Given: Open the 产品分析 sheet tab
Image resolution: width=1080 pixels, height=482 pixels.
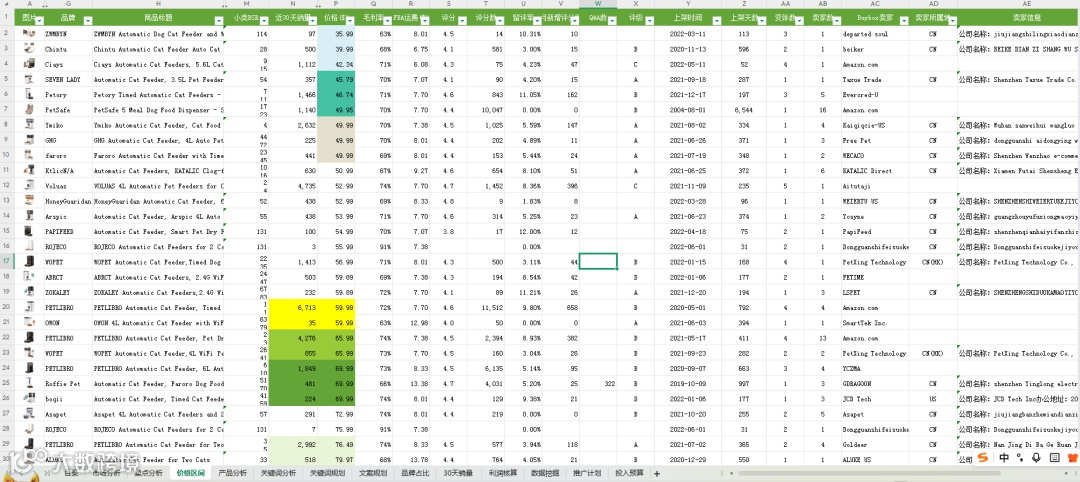Looking at the screenshot, I should (x=232, y=473).
